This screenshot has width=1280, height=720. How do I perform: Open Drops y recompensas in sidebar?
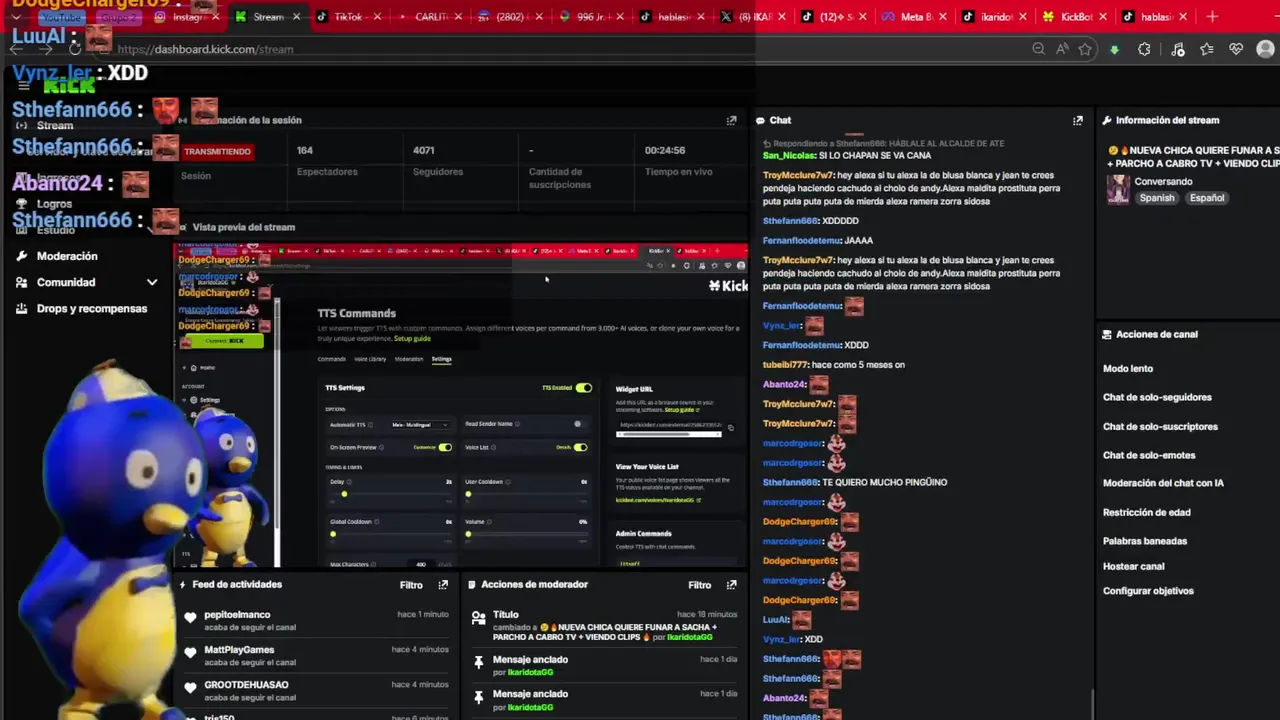click(x=92, y=308)
